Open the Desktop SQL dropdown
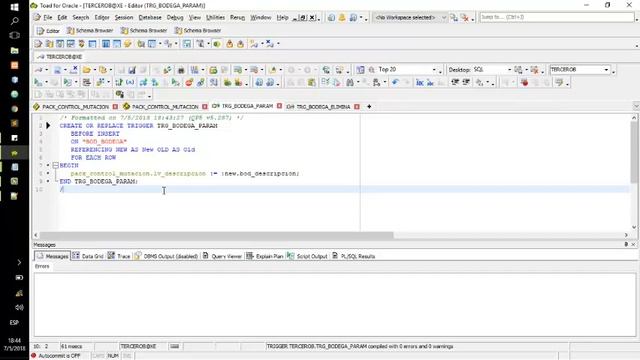The height and width of the screenshot is (360, 640). click(x=509, y=70)
